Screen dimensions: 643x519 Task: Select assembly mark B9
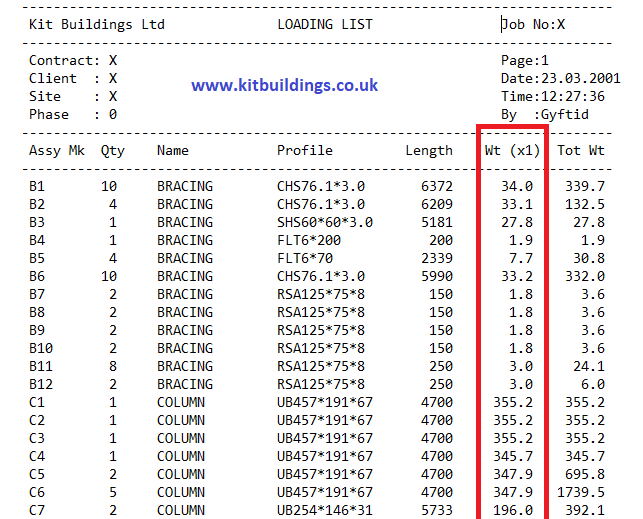tap(36, 330)
